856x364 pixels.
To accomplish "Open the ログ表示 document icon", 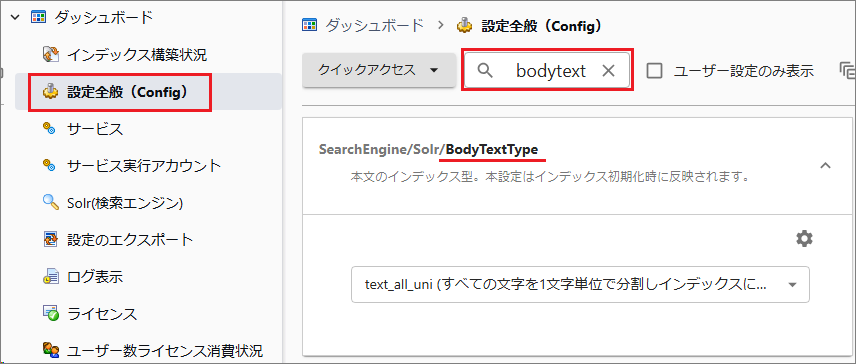I will pyautogui.click(x=50, y=277).
